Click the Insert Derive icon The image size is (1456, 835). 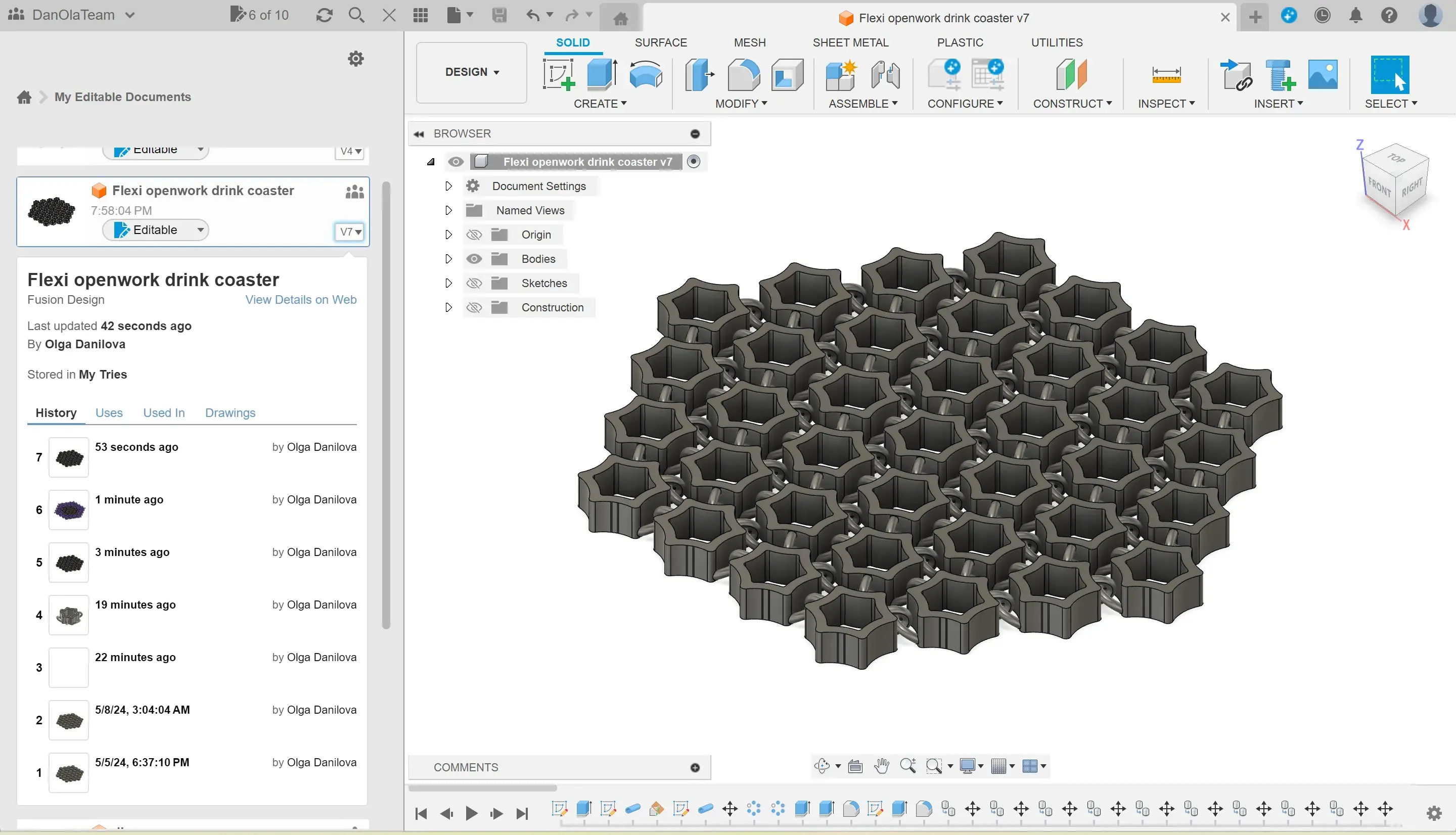1236,75
